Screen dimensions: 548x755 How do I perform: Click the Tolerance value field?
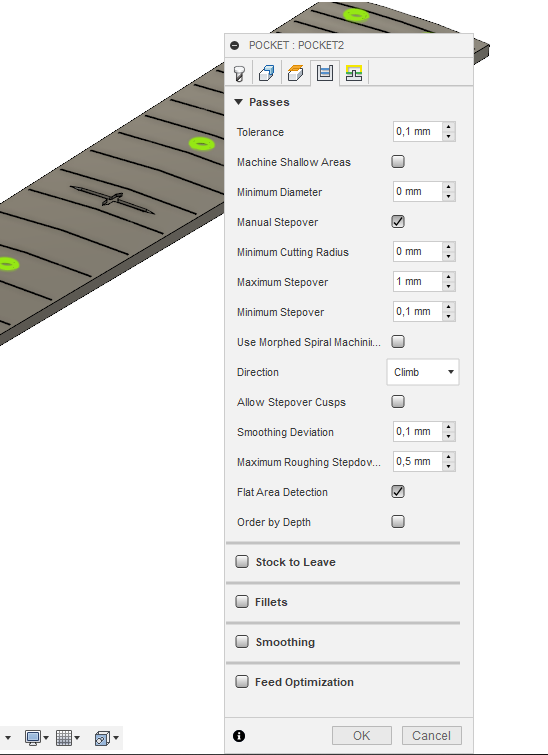(418, 131)
